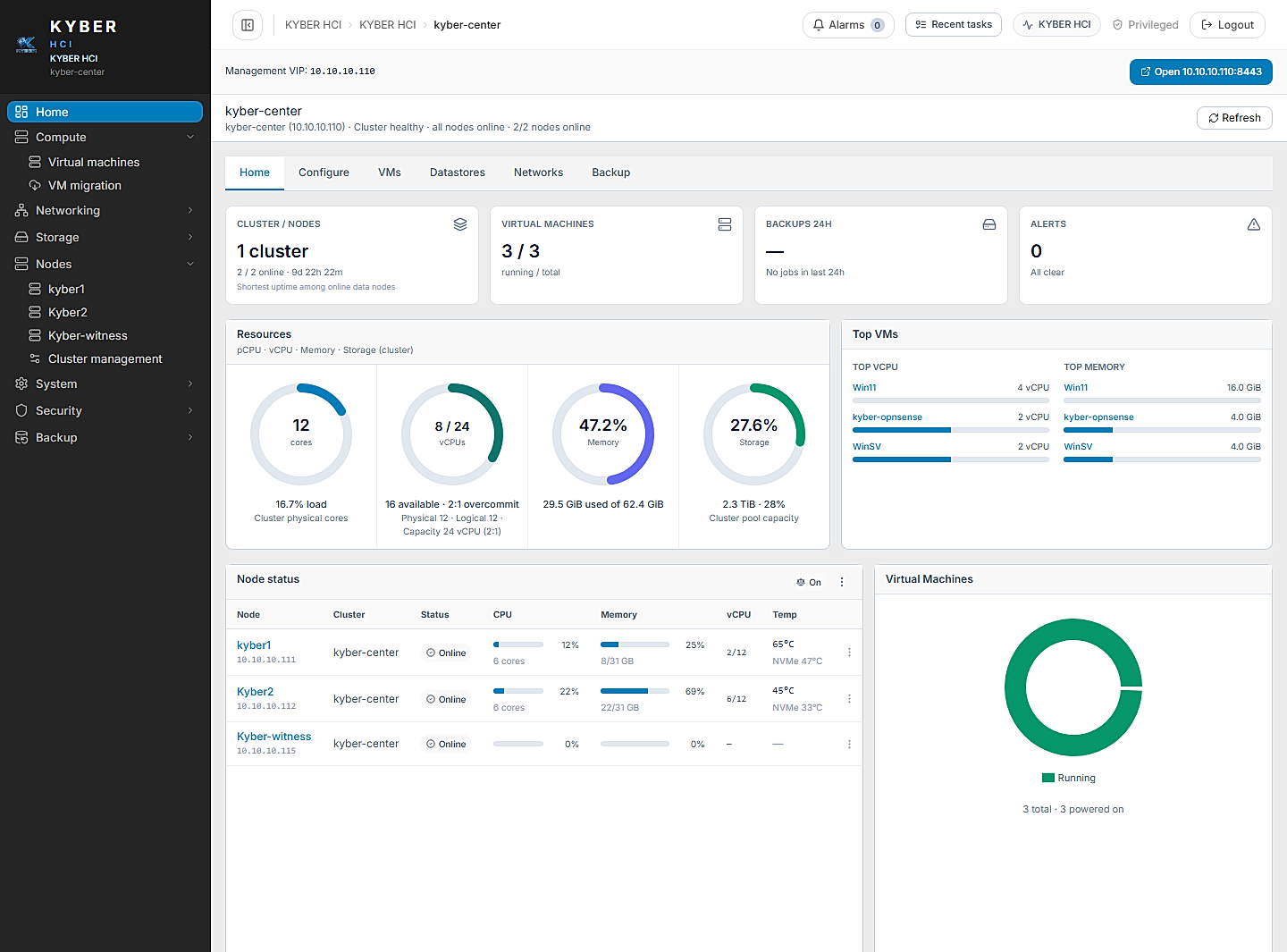Switch to the VMs tab
Screen dimensions: 1287x952
390,173
